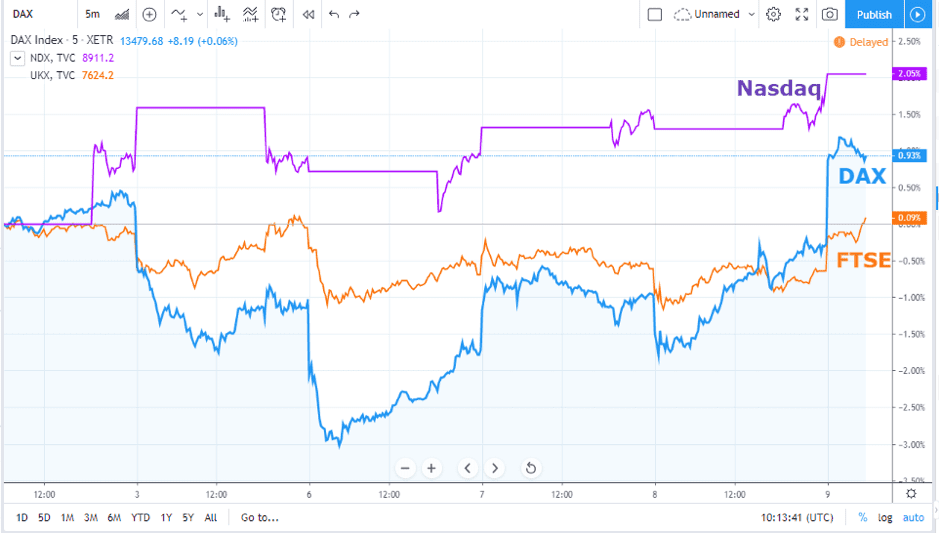Toggle the percent scale at bottom right
This screenshot has width=939, height=533.
click(x=863, y=517)
